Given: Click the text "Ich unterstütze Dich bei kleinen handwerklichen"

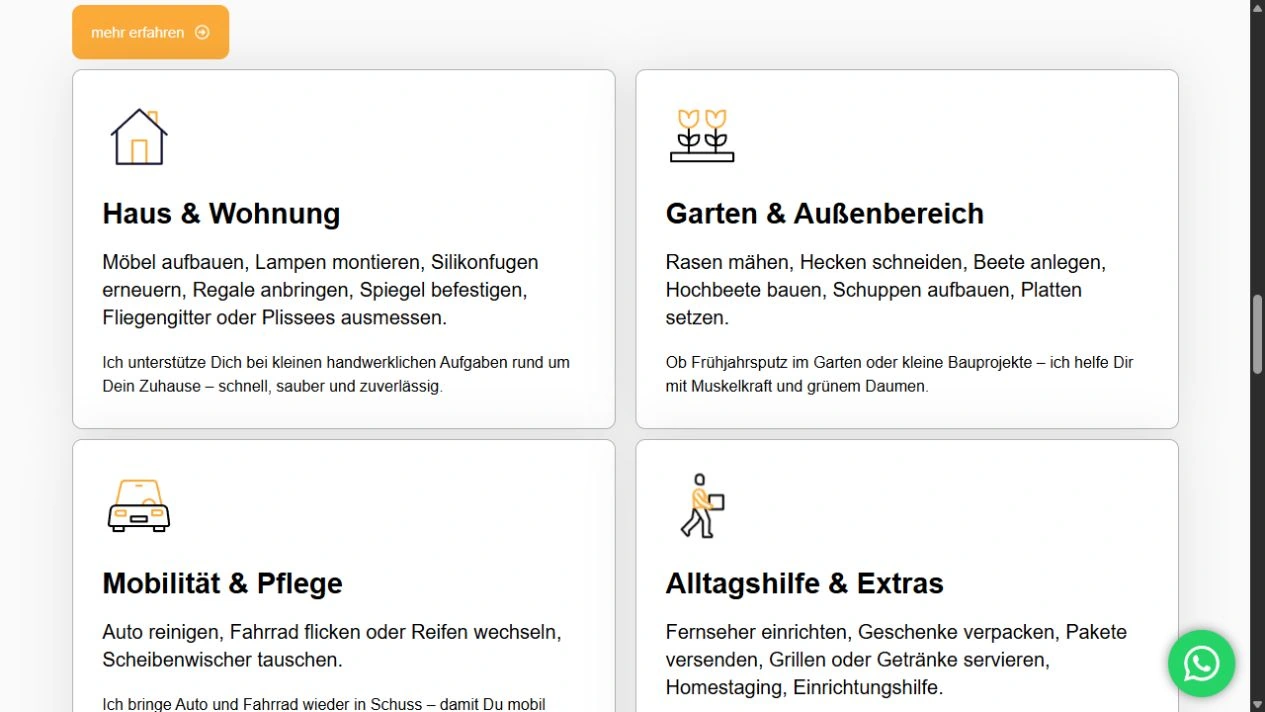Looking at the screenshot, I should (336, 374).
